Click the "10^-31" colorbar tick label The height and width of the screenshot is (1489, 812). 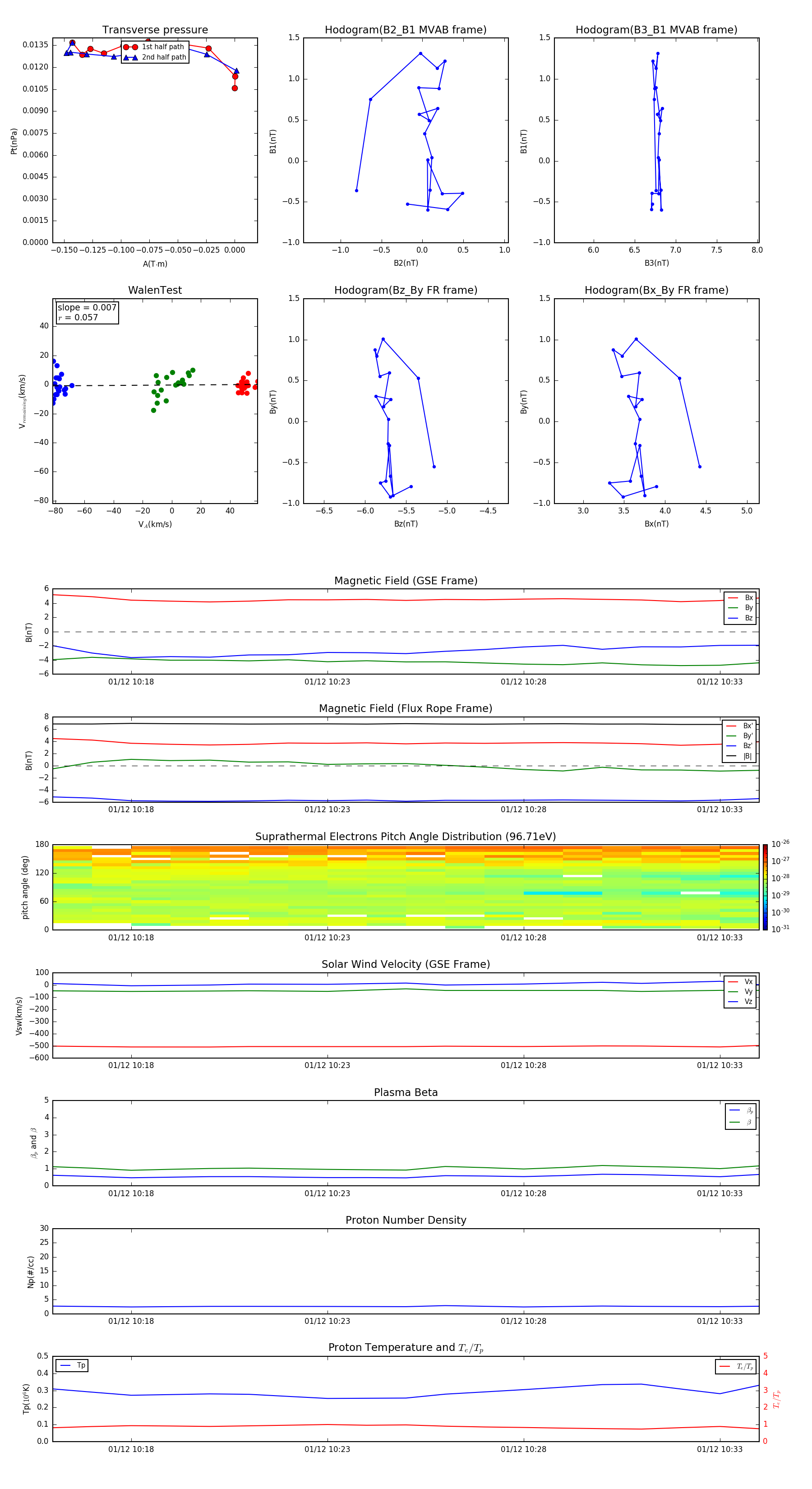click(x=780, y=929)
